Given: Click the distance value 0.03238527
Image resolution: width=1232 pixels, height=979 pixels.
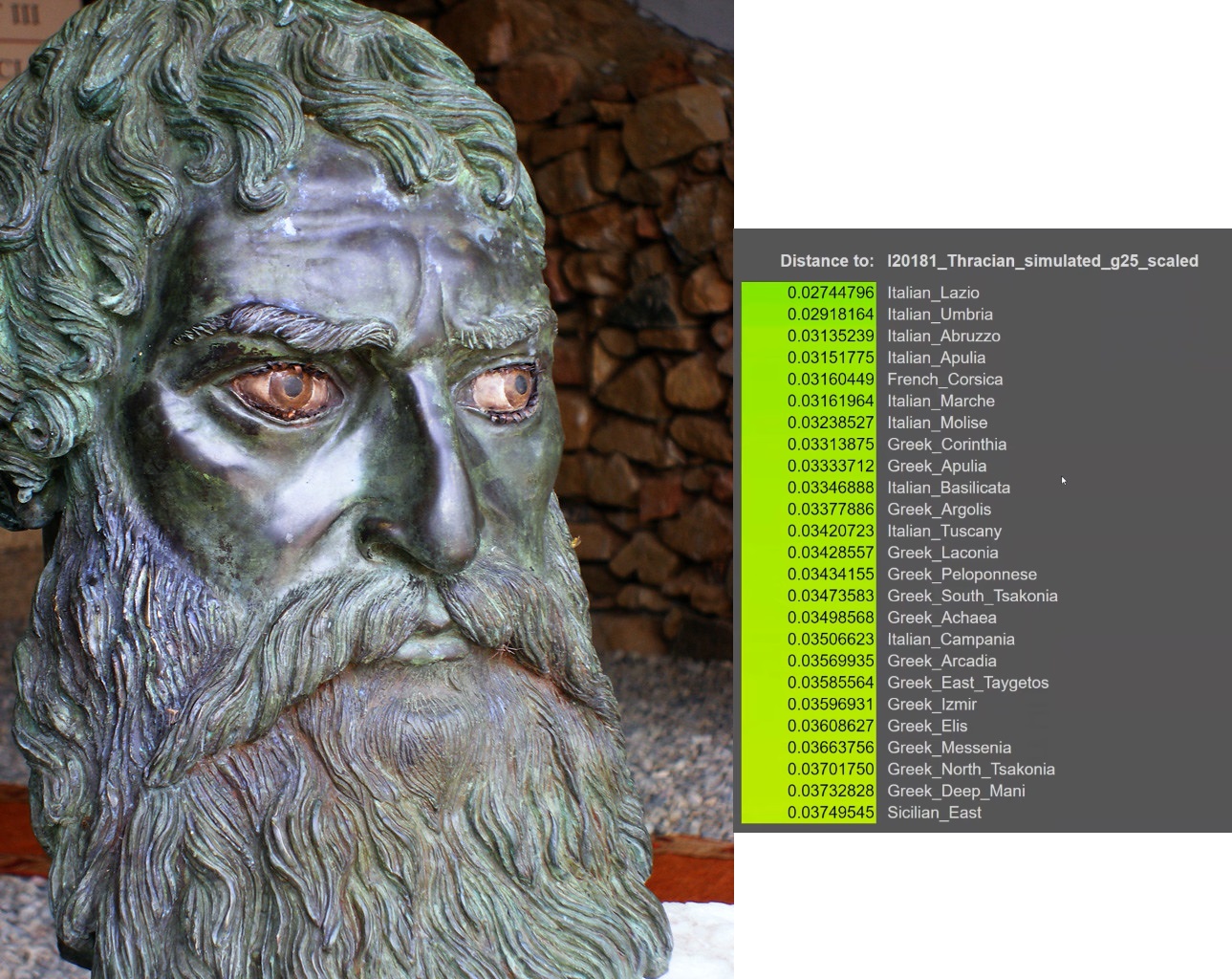Looking at the screenshot, I should tap(831, 423).
